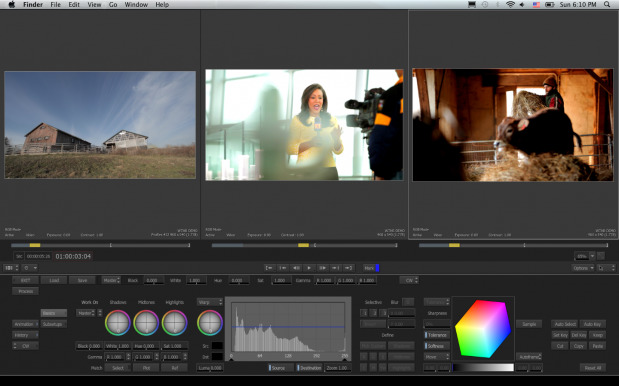Click the tool icon right of Options
Screen dimensions: 619x386
coord(606,268)
